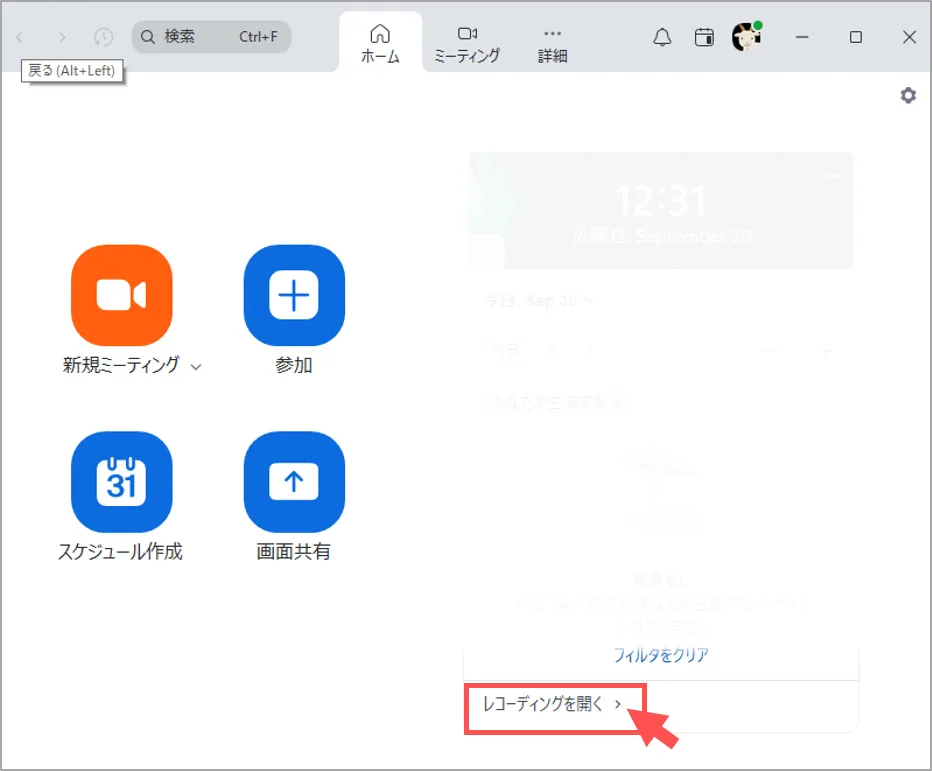
Task: Expand the 新規ミーティング dropdown arrow
Action: click(196, 367)
